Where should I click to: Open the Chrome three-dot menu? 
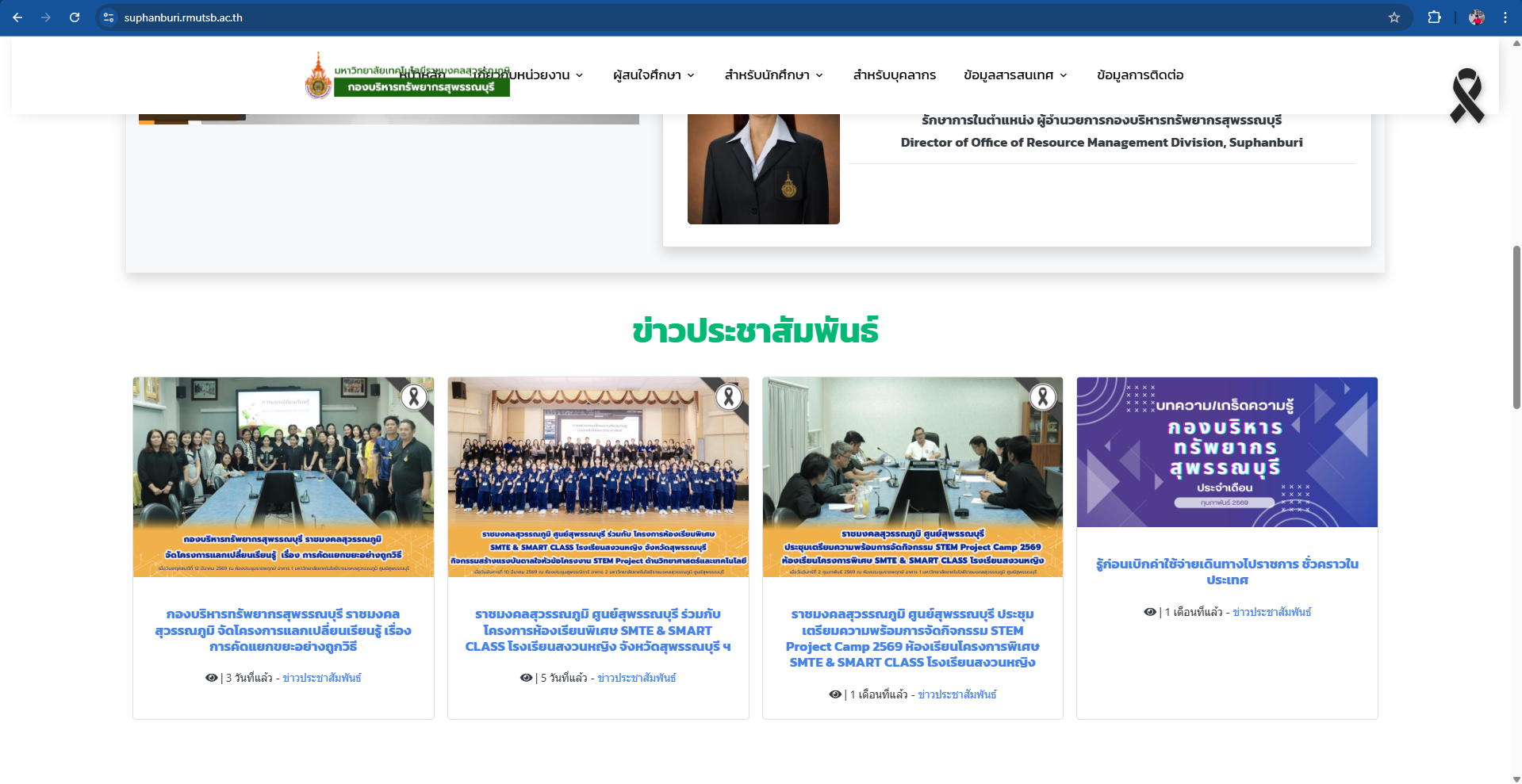pos(1505,17)
